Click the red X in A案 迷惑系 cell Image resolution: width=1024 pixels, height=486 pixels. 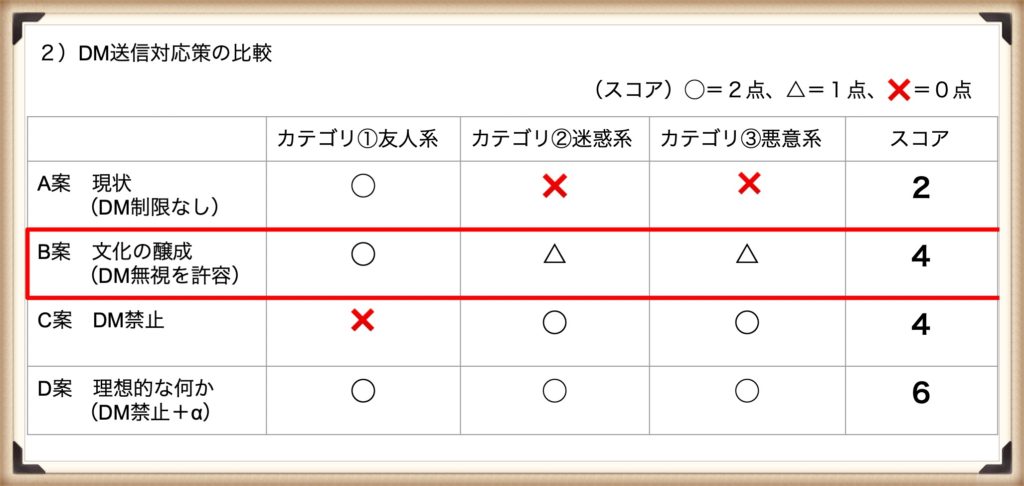coord(554,187)
